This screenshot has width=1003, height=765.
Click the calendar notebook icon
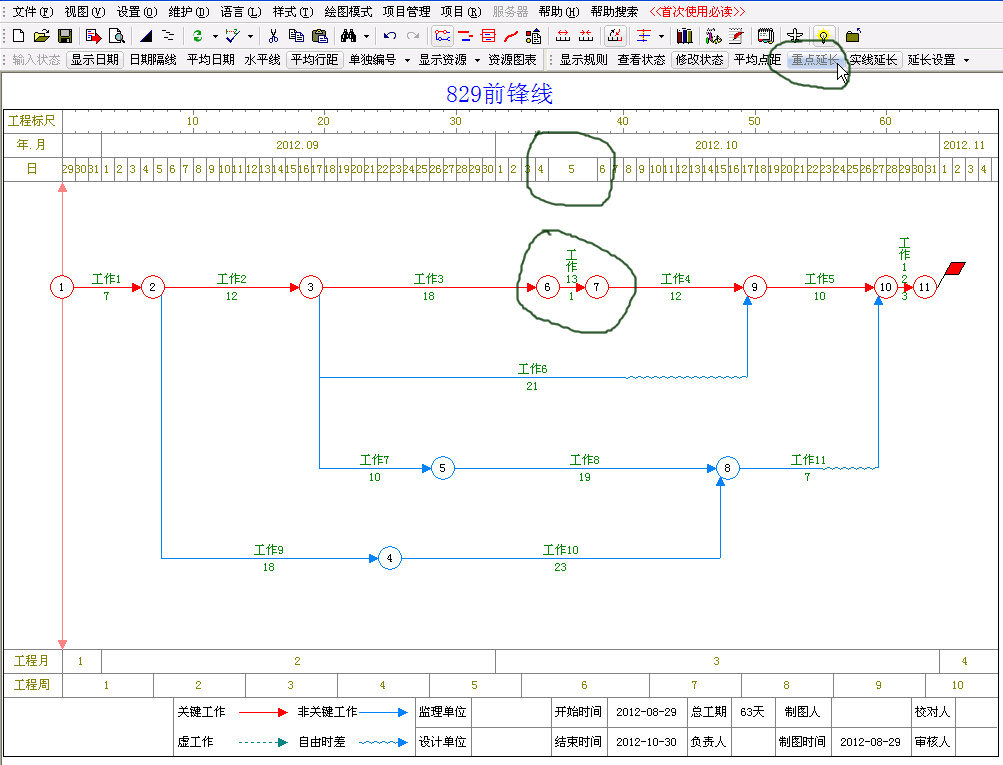click(x=765, y=36)
